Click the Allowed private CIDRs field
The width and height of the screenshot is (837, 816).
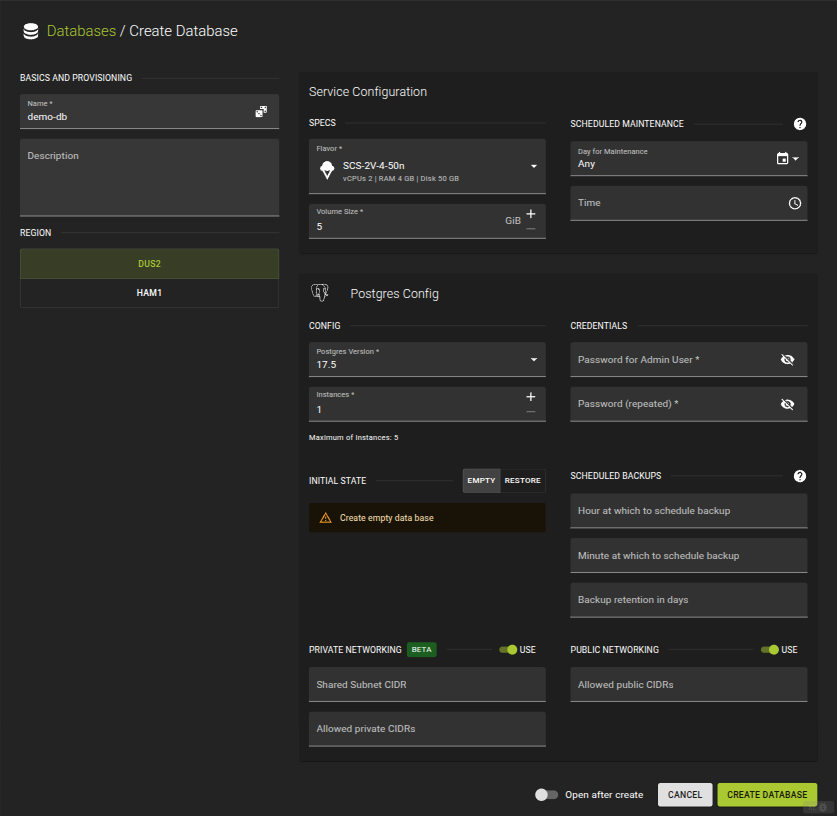tap(427, 729)
